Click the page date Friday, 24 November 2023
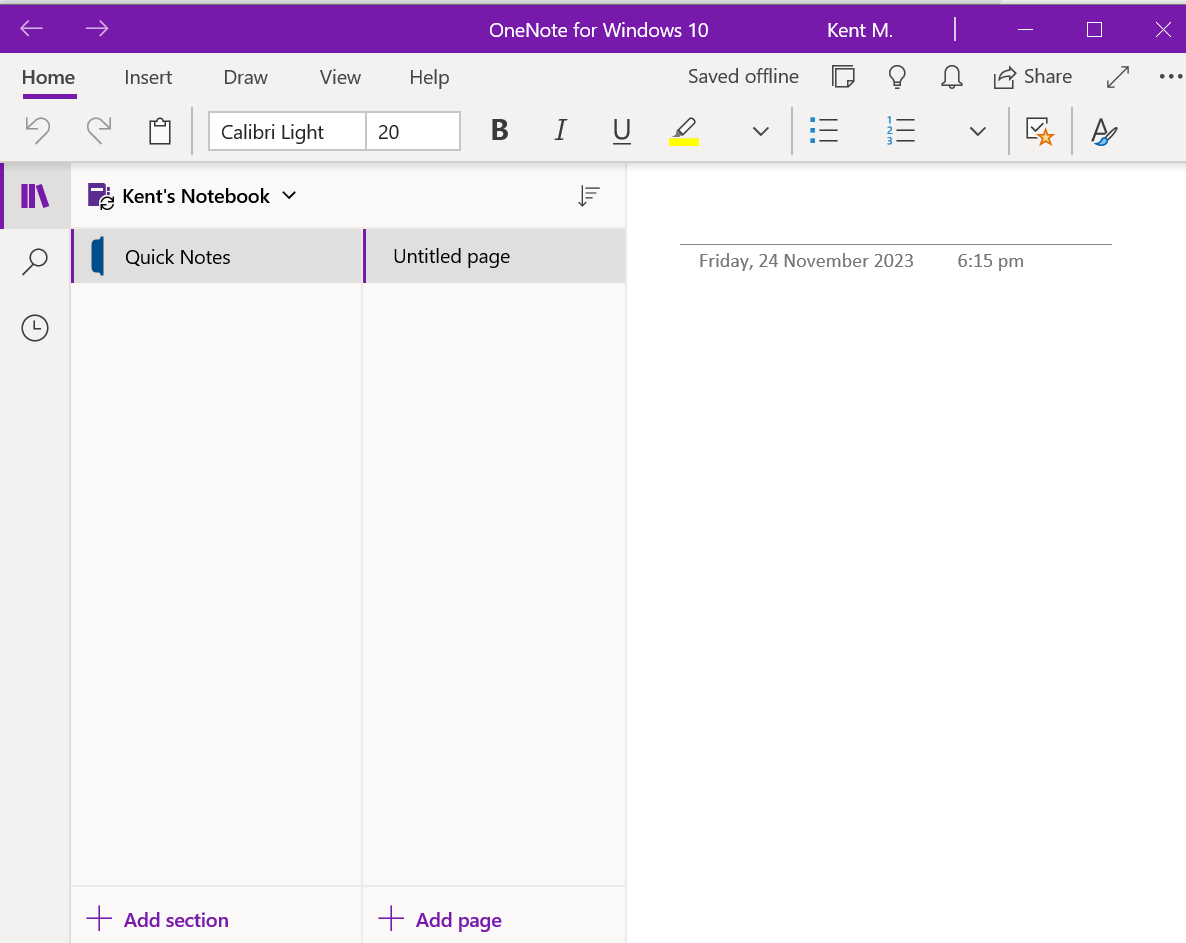Image resolution: width=1186 pixels, height=943 pixels. click(x=806, y=261)
